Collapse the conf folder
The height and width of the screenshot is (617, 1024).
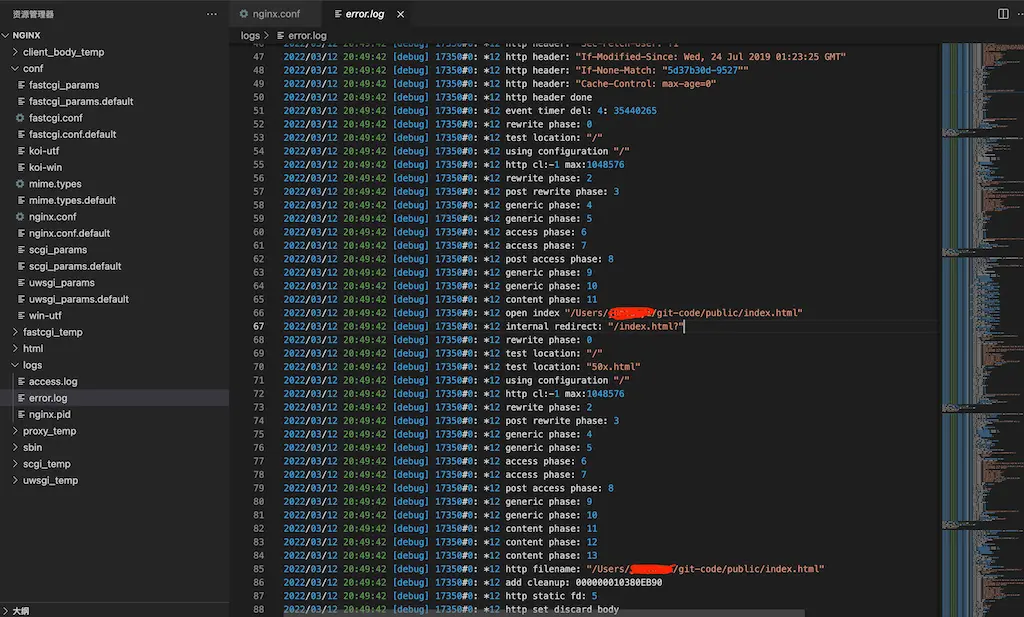point(14,69)
